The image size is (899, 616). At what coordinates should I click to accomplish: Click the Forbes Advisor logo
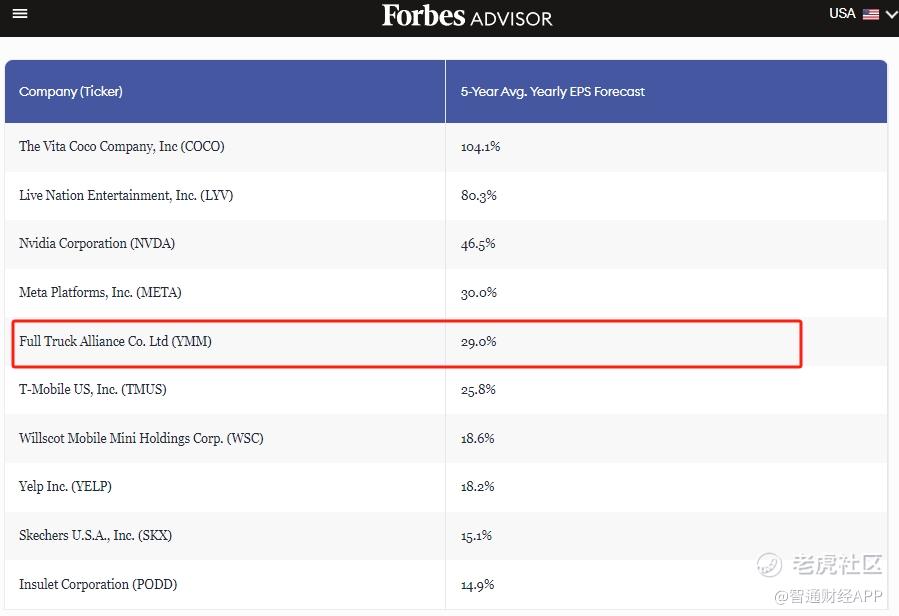click(466, 16)
